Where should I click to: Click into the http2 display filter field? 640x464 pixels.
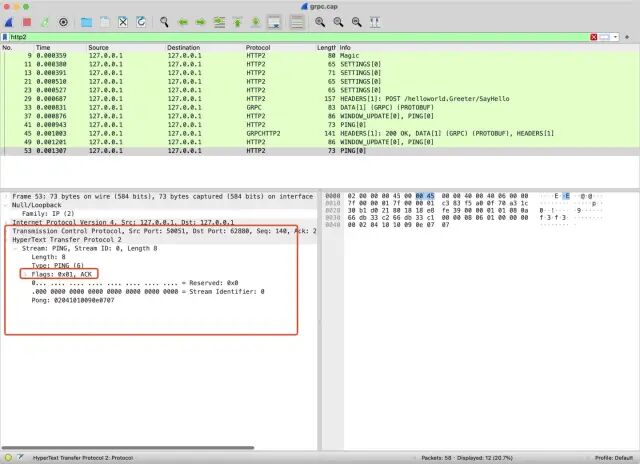298,37
